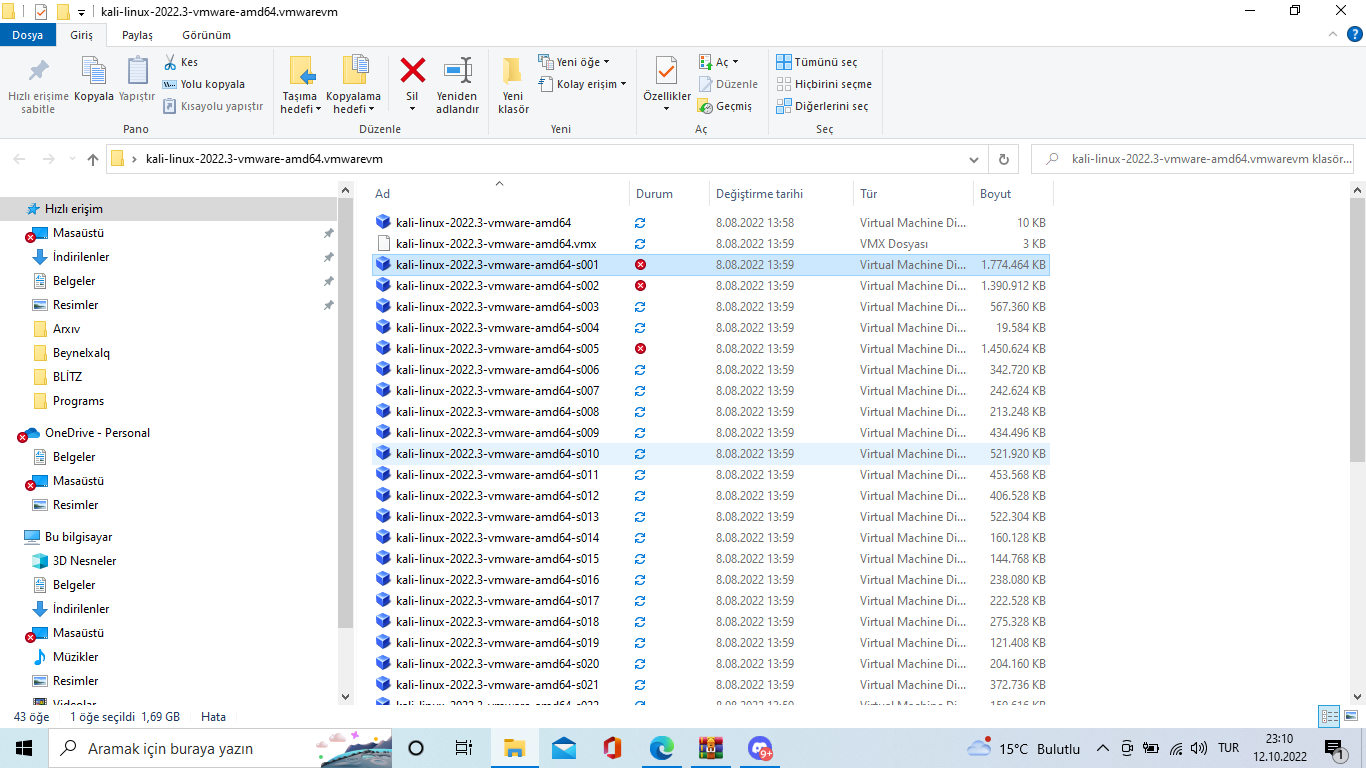Switch to Paylaş ribbon tab

137,35
